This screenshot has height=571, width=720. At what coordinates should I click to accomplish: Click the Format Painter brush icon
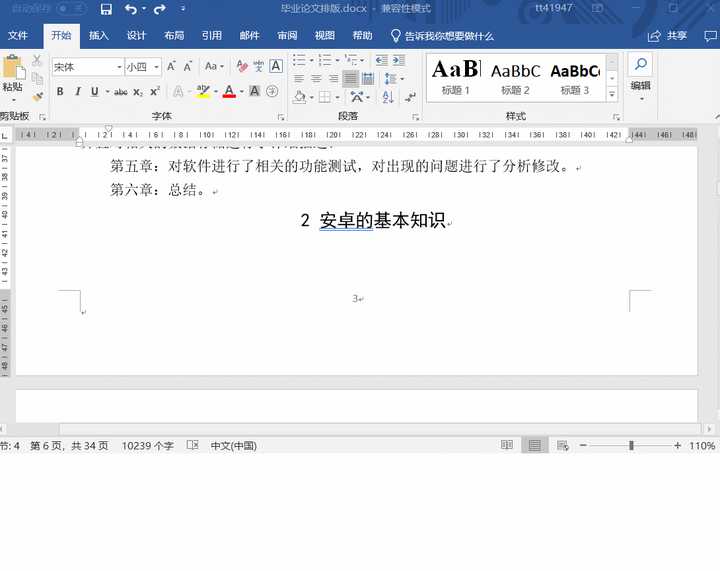point(38,96)
